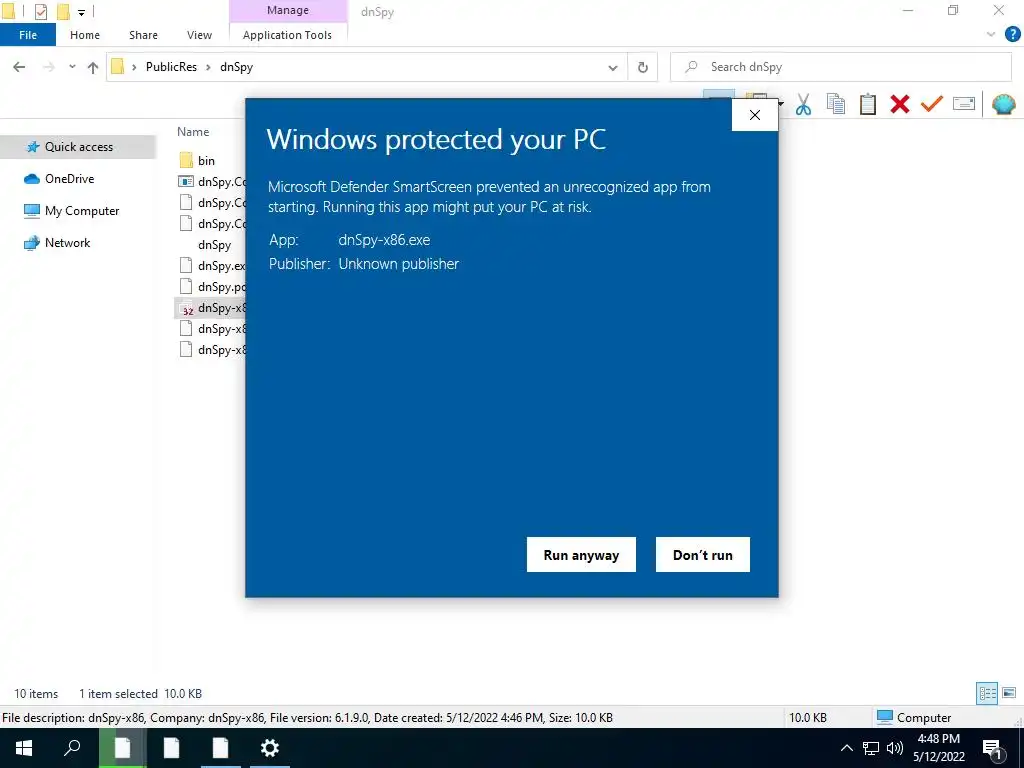Screen dimensions: 1024x768
Task: Click the Cut scissors icon in toolbar
Action: [x=803, y=104]
